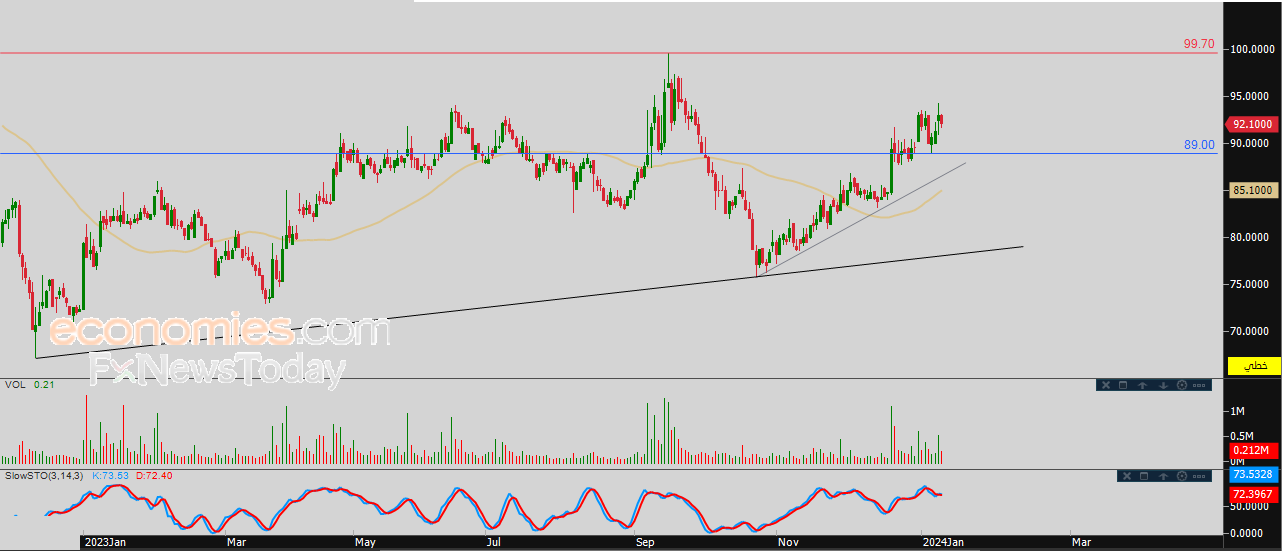Close the SlowSTO indicator panel
This screenshot has height=551, width=1282.
(1127, 476)
